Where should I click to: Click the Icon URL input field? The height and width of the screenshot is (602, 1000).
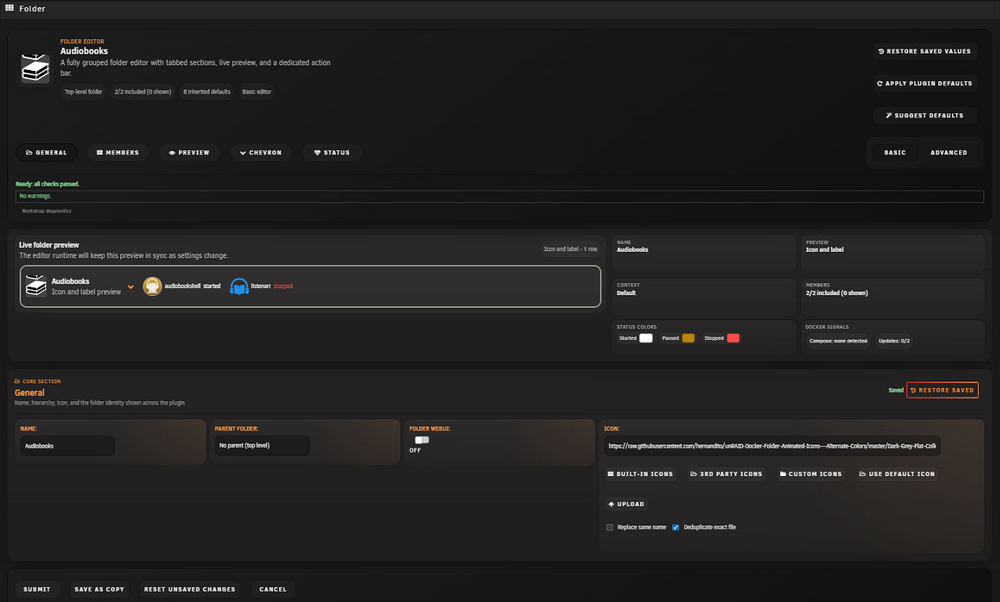click(772, 446)
